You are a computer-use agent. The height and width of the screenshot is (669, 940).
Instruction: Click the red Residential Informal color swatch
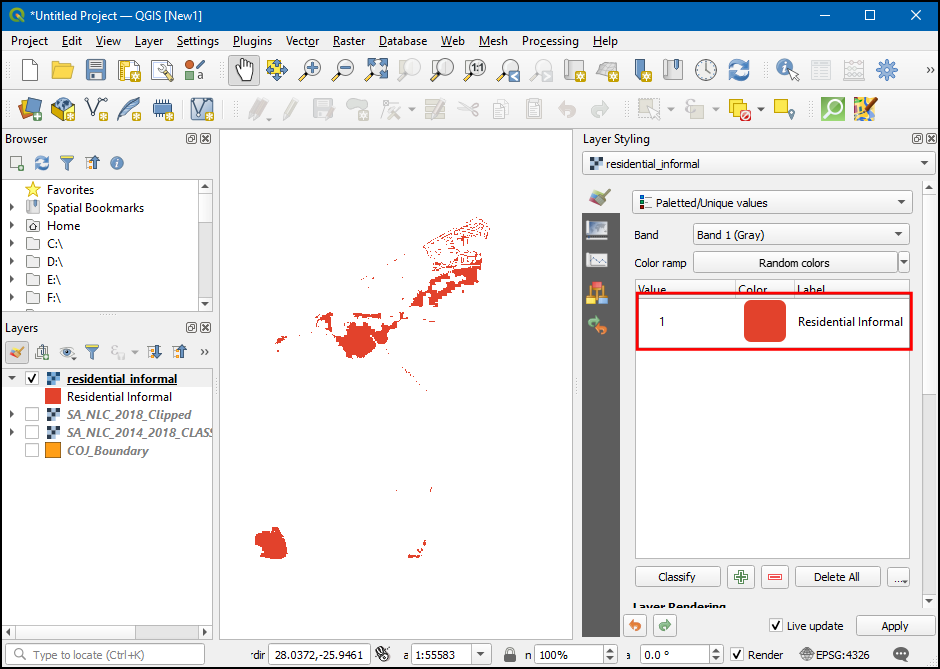(764, 322)
